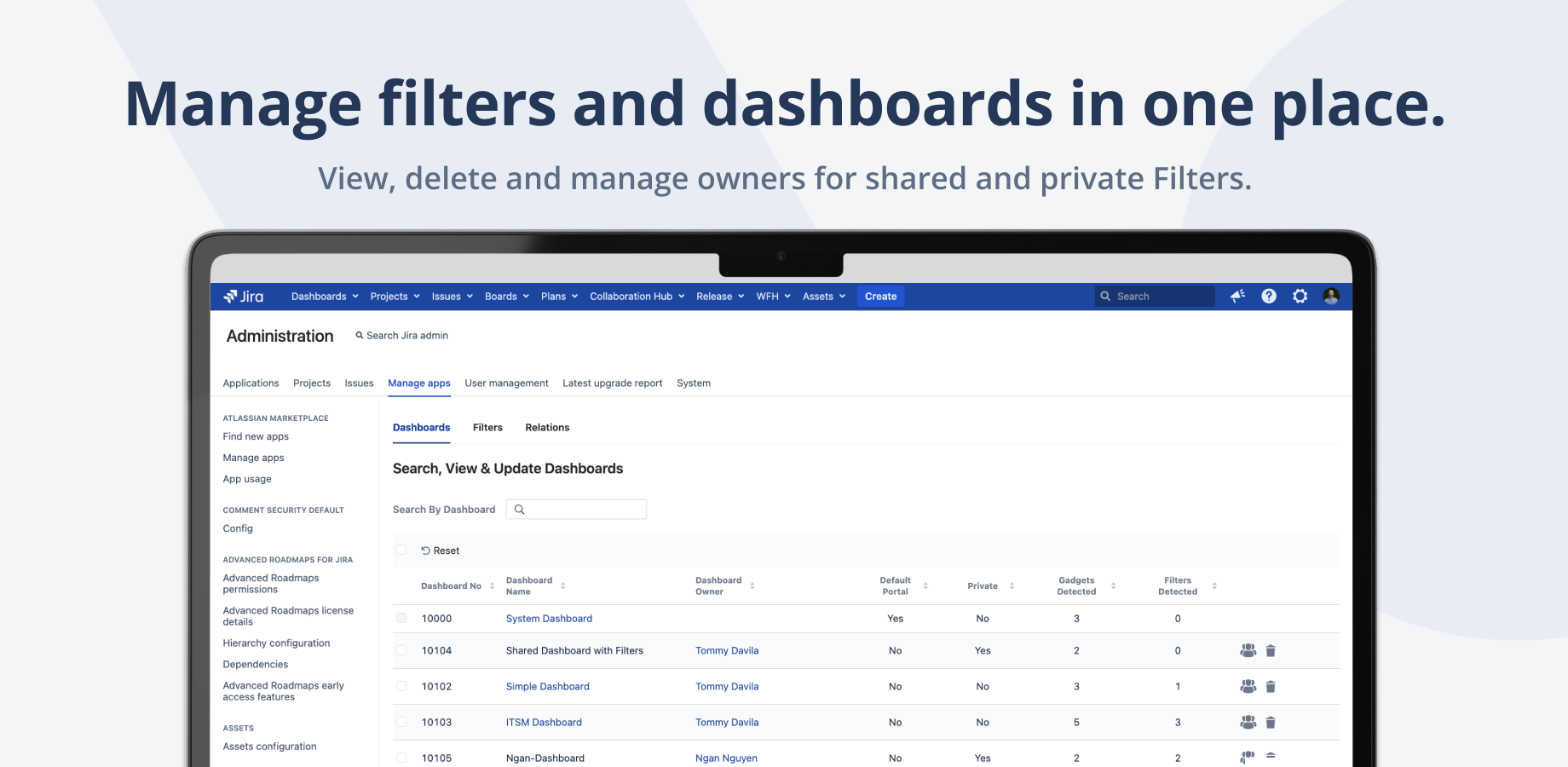Open the user profile avatar

[x=1330, y=296]
